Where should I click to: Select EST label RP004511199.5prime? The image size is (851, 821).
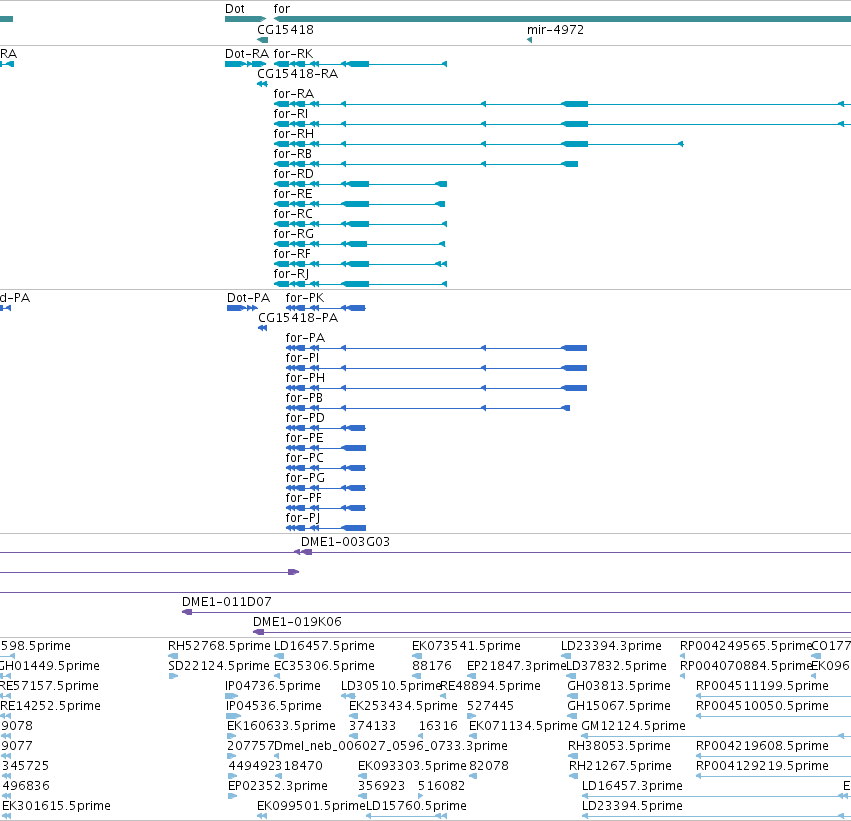762,686
